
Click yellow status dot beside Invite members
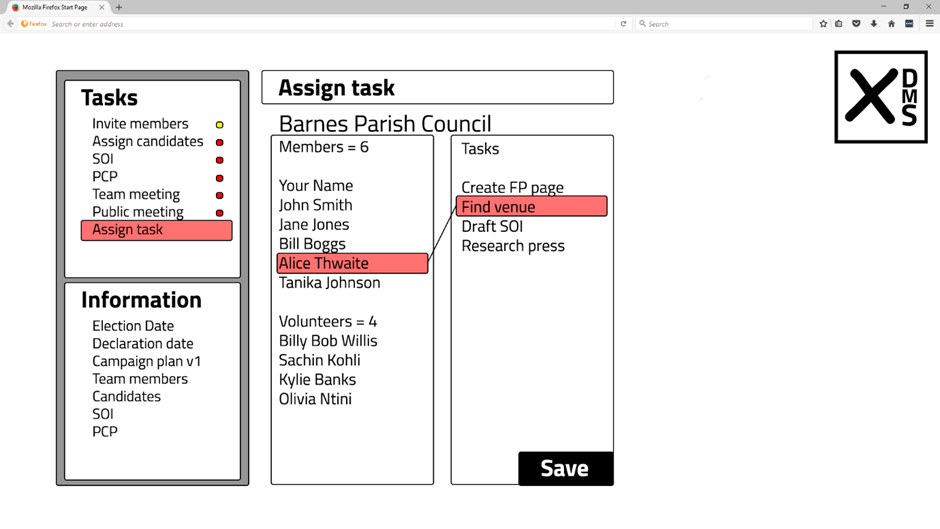click(x=220, y=125)
